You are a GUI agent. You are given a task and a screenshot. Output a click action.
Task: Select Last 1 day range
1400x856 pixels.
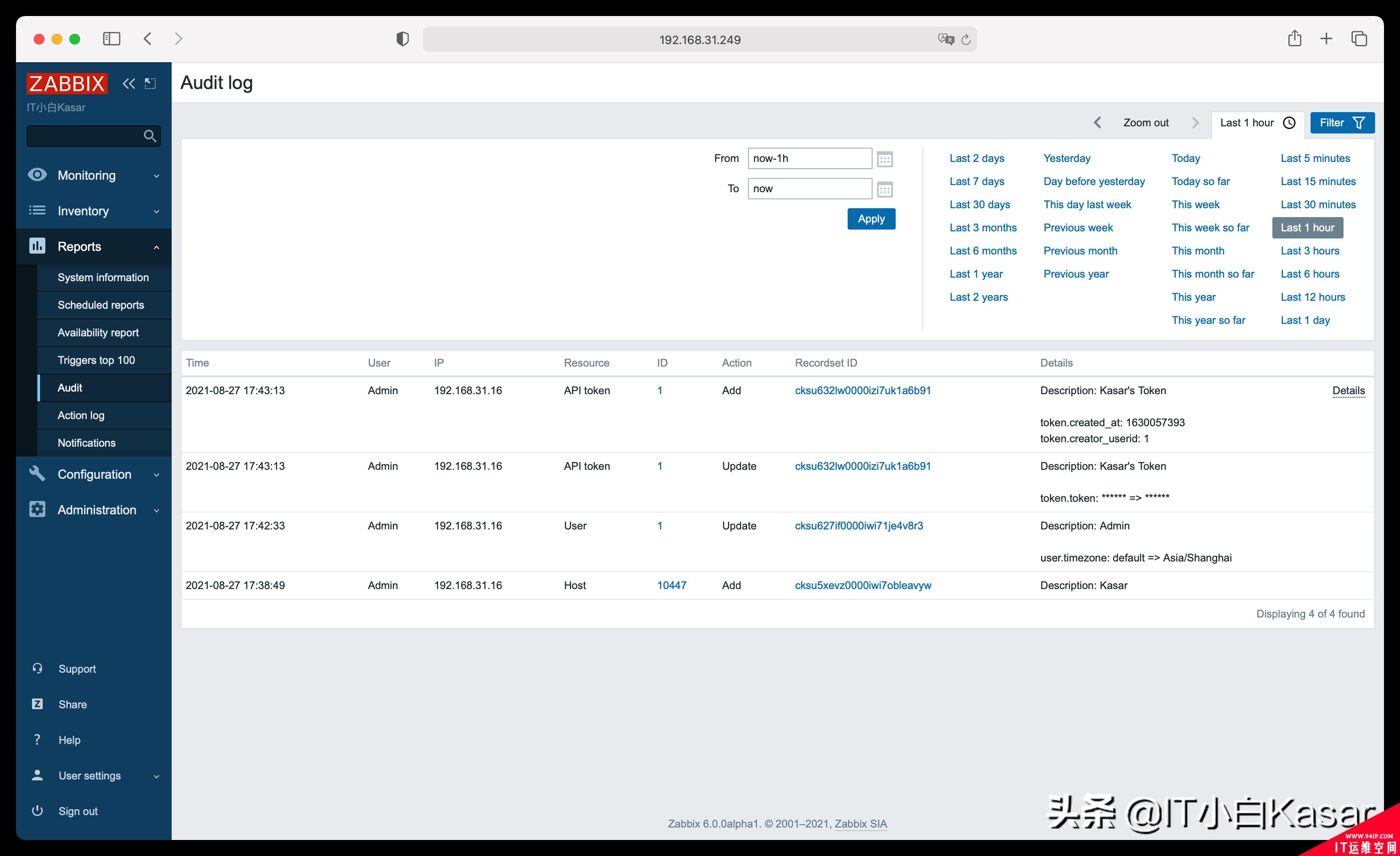[x=1305, y=320]
